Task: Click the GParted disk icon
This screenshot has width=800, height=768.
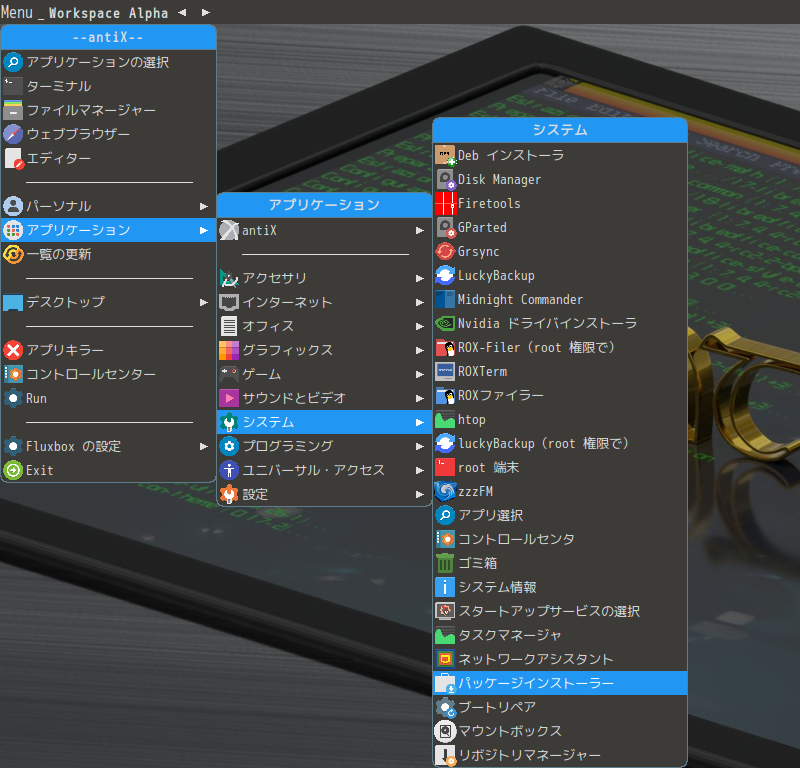Action: [x=445, y=227]
